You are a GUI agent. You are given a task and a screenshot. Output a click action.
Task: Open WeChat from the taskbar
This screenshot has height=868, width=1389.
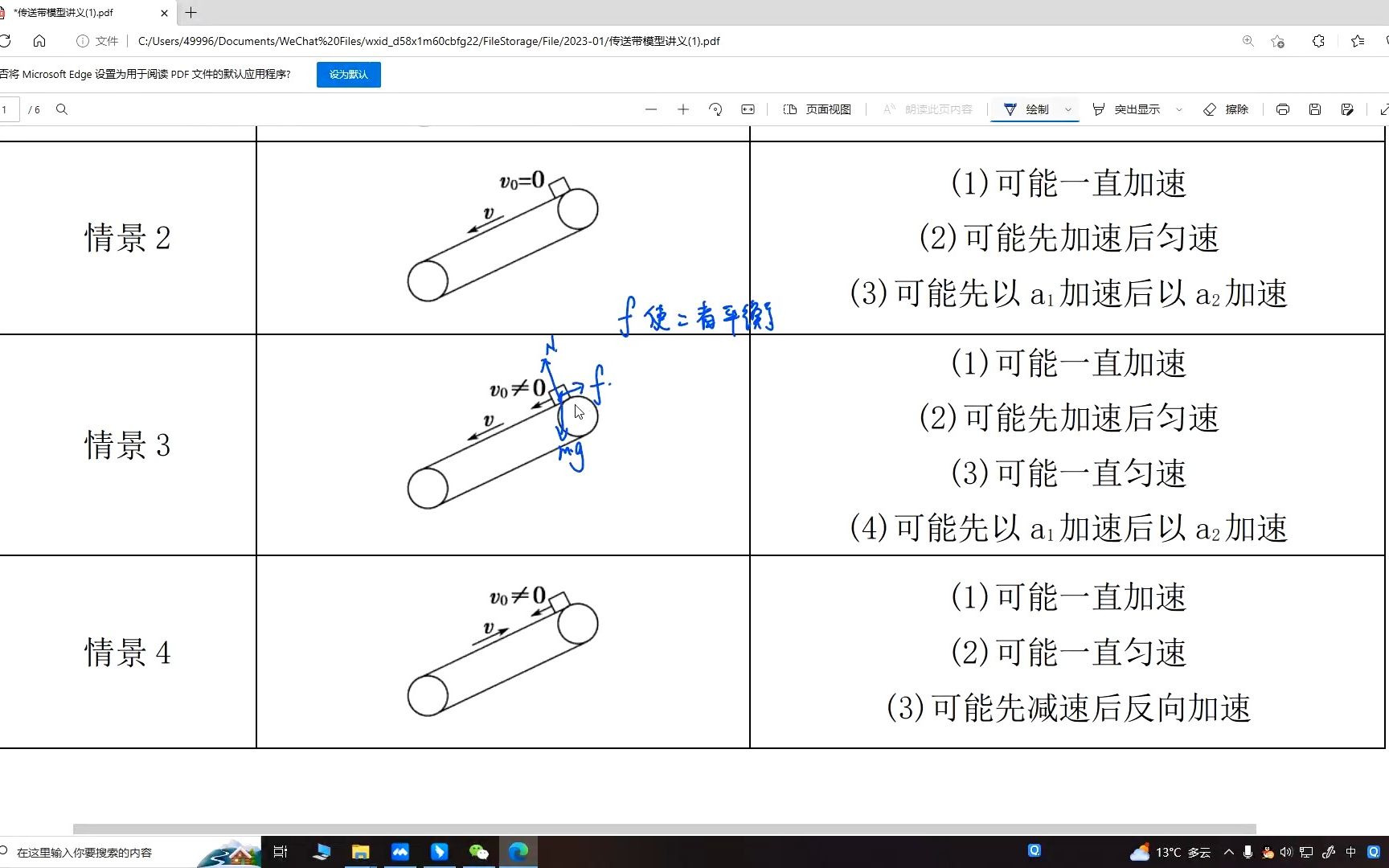coord(479,851)
